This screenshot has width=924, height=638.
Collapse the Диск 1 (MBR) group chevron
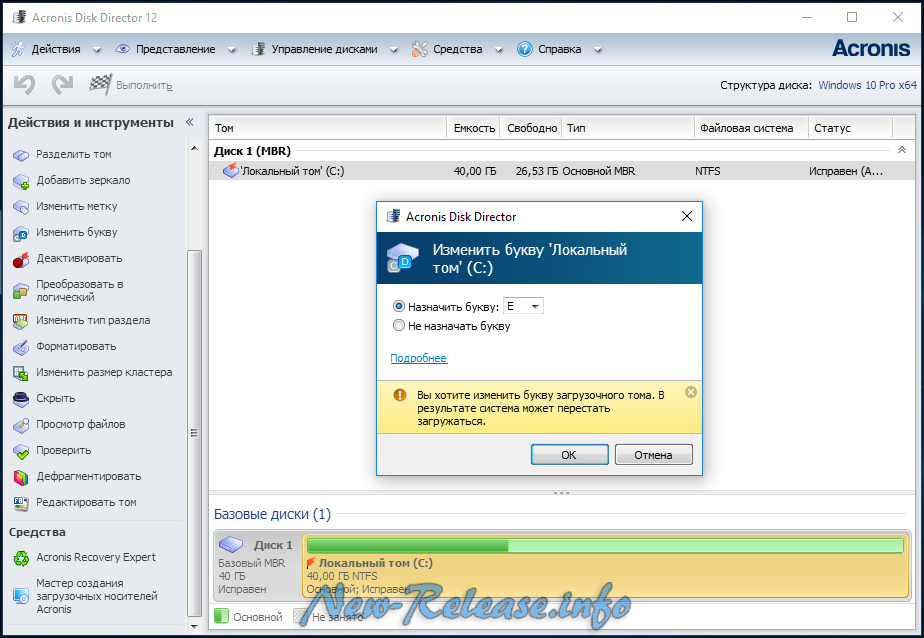tap(902, 150)
